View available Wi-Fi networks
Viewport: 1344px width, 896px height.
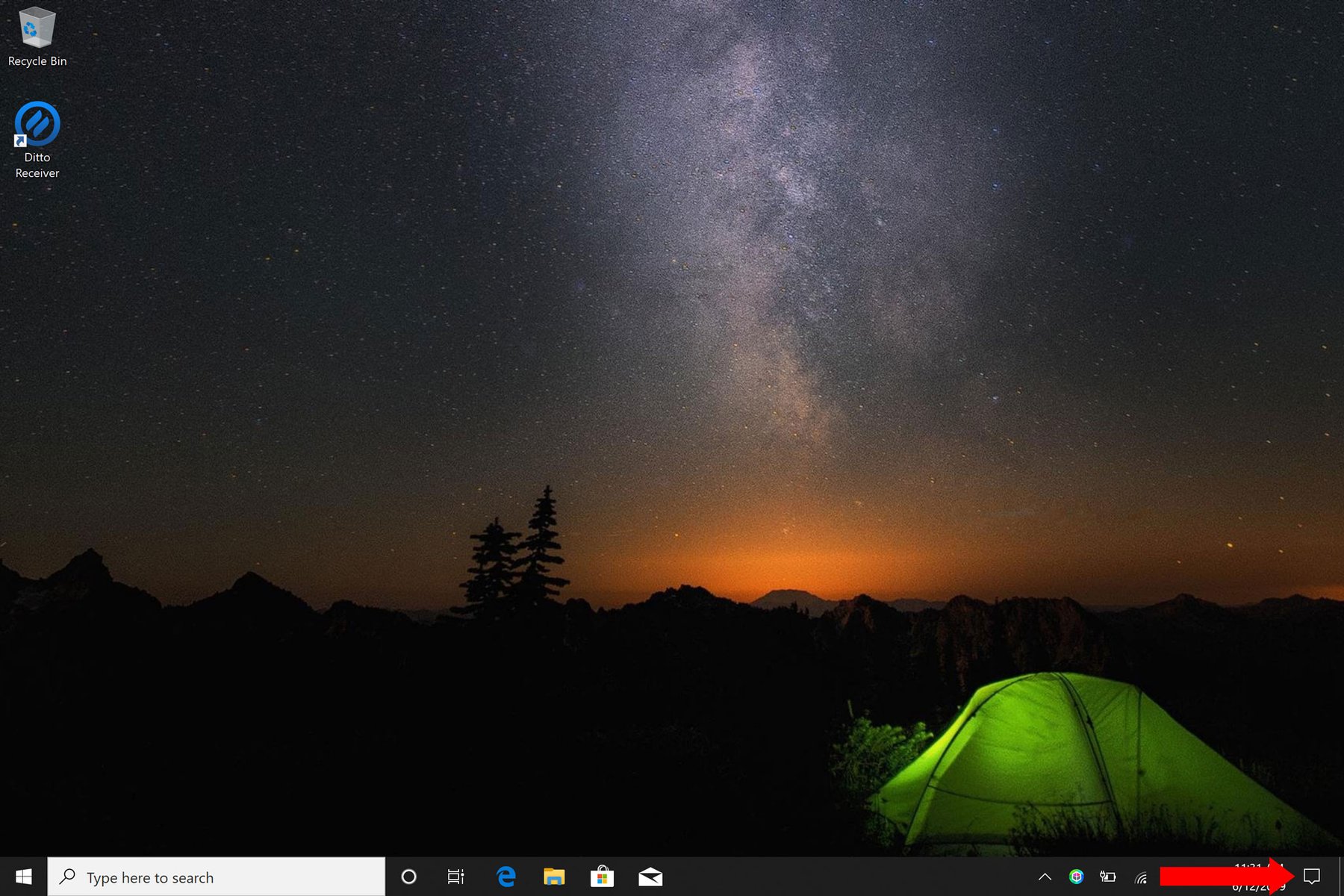(x=1141, y=877)
